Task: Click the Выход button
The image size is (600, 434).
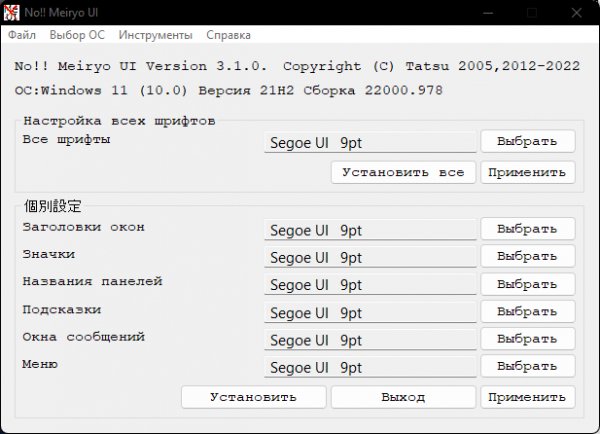Action: tap(403, 397)
